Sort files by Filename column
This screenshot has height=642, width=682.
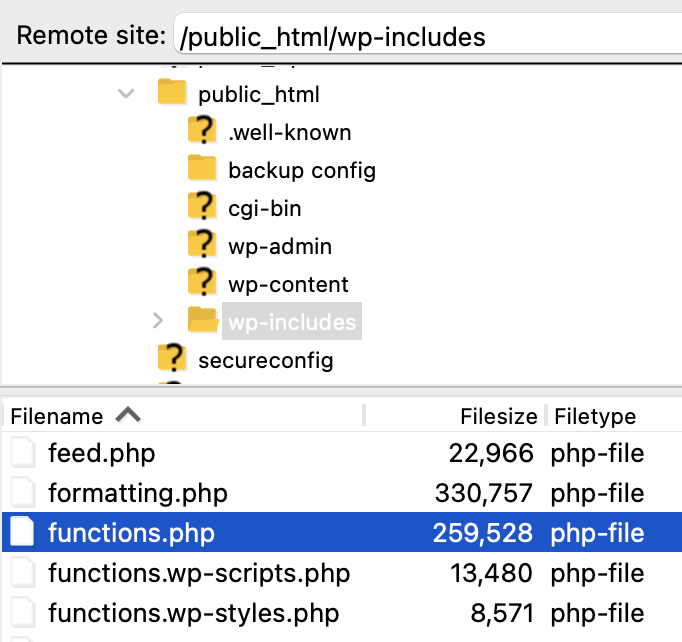pos(57,416)
